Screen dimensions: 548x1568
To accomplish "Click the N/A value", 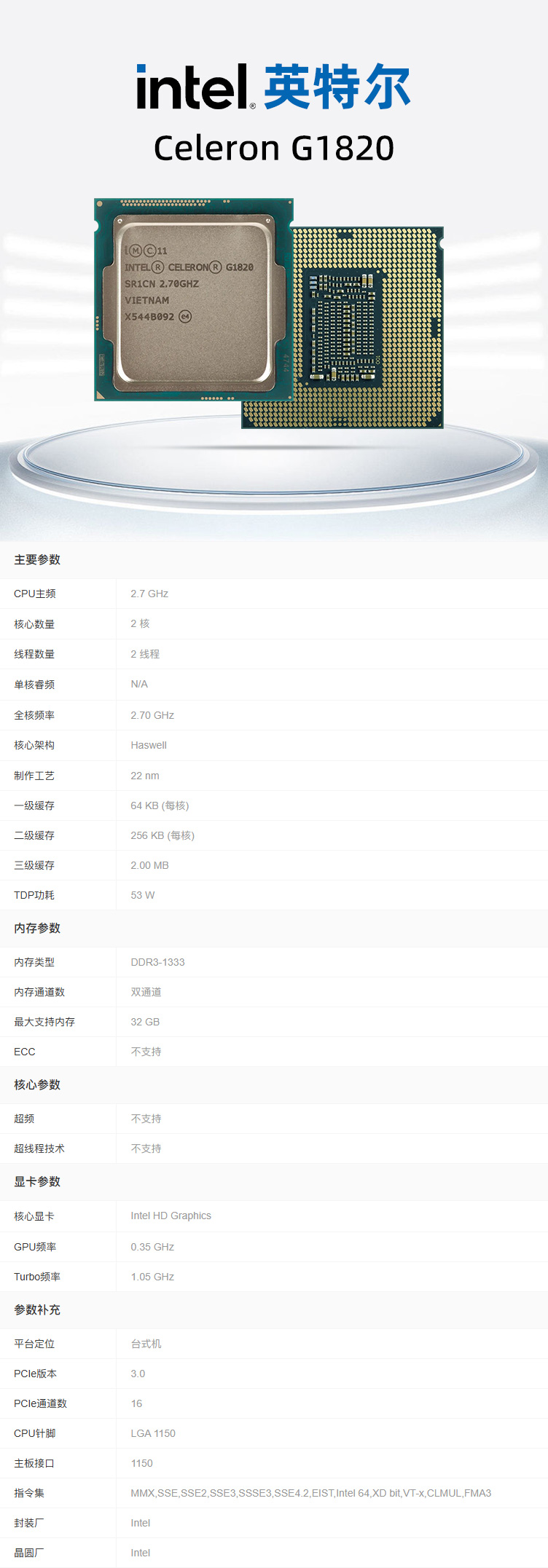I will 139,684.
